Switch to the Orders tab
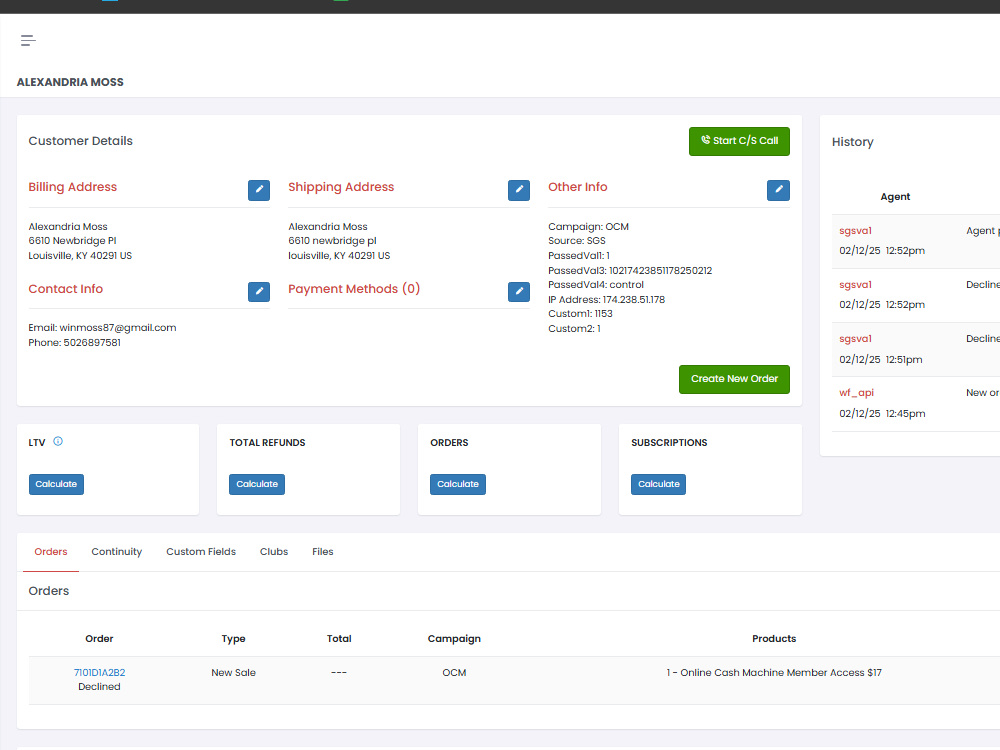This screenshot has height=750, width=1000. (x=51, y=552)
